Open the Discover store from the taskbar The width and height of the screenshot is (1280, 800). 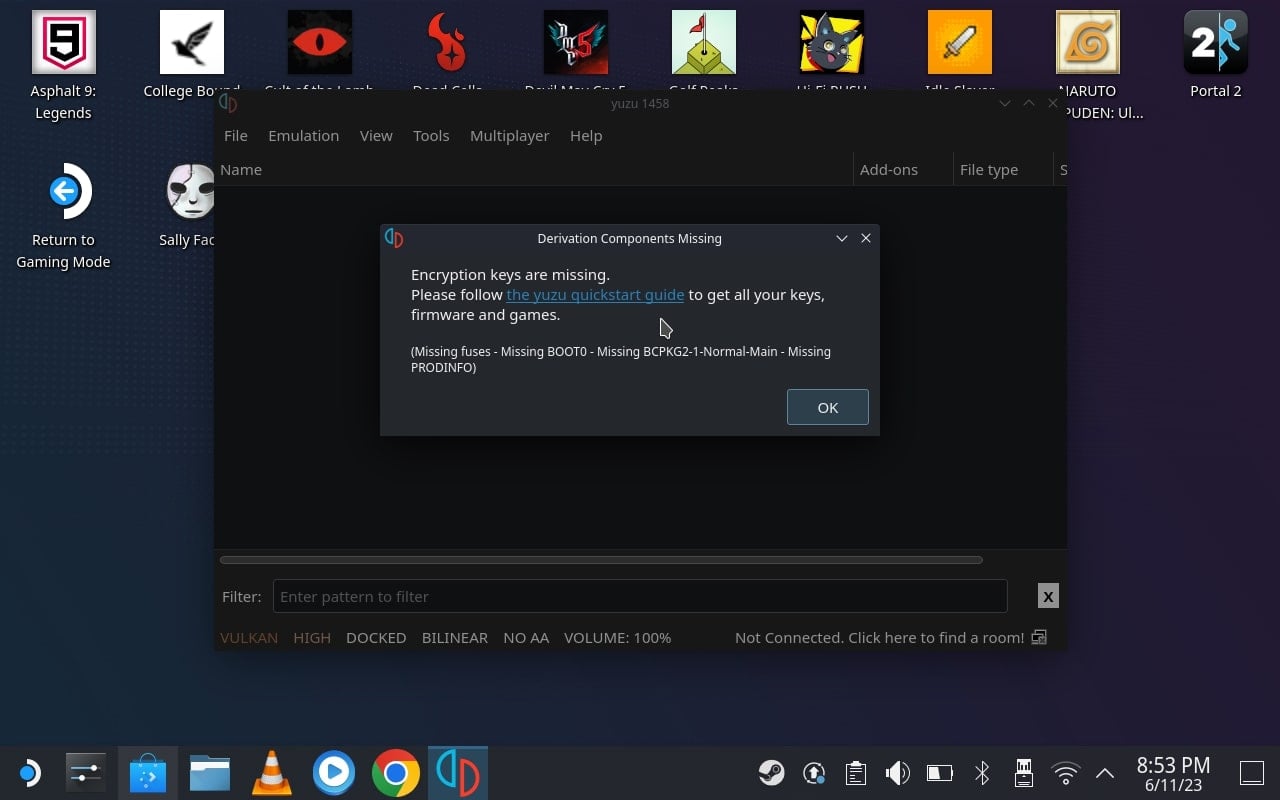point(147,773)
